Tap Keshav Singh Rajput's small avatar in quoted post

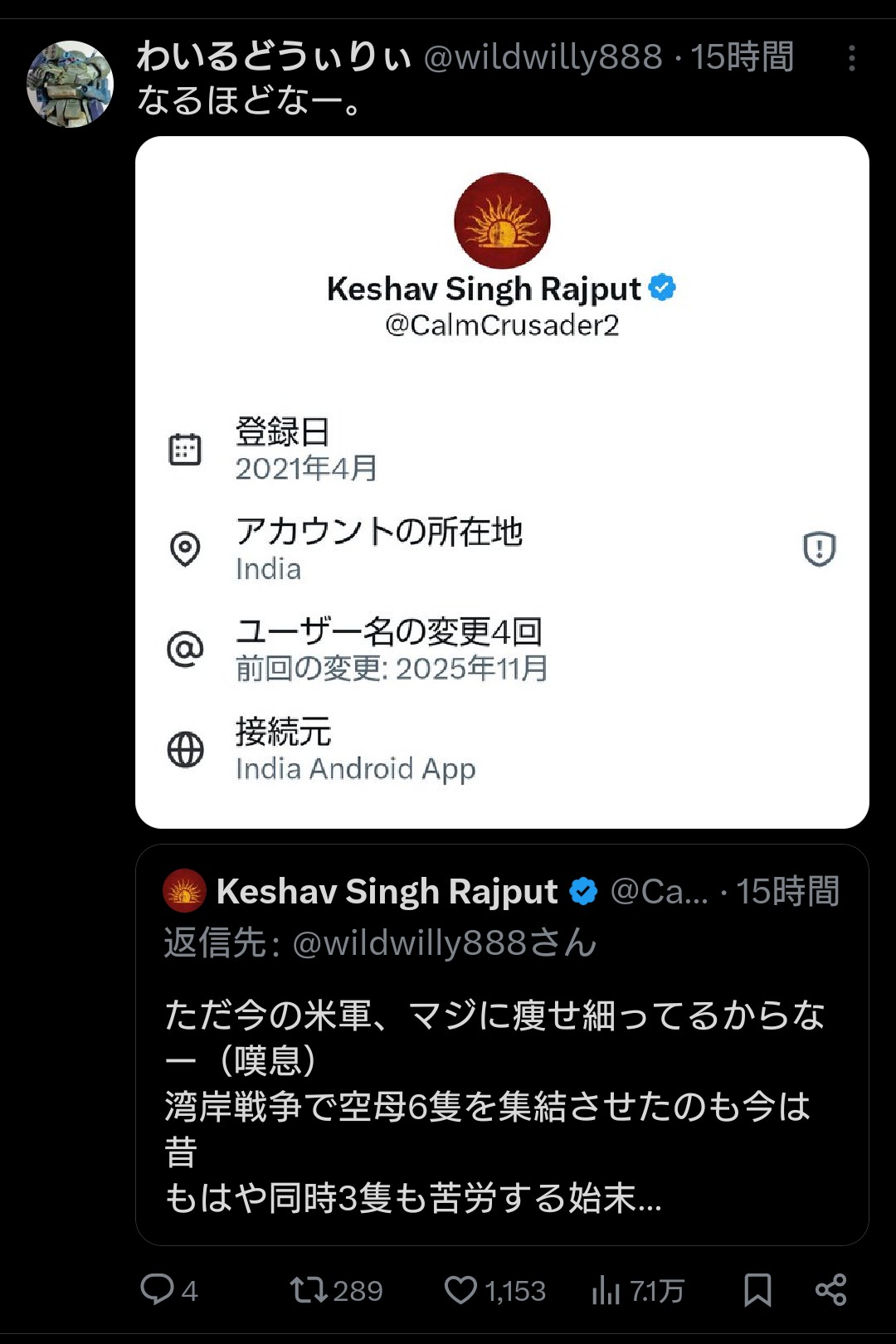(x=184, y=890)
